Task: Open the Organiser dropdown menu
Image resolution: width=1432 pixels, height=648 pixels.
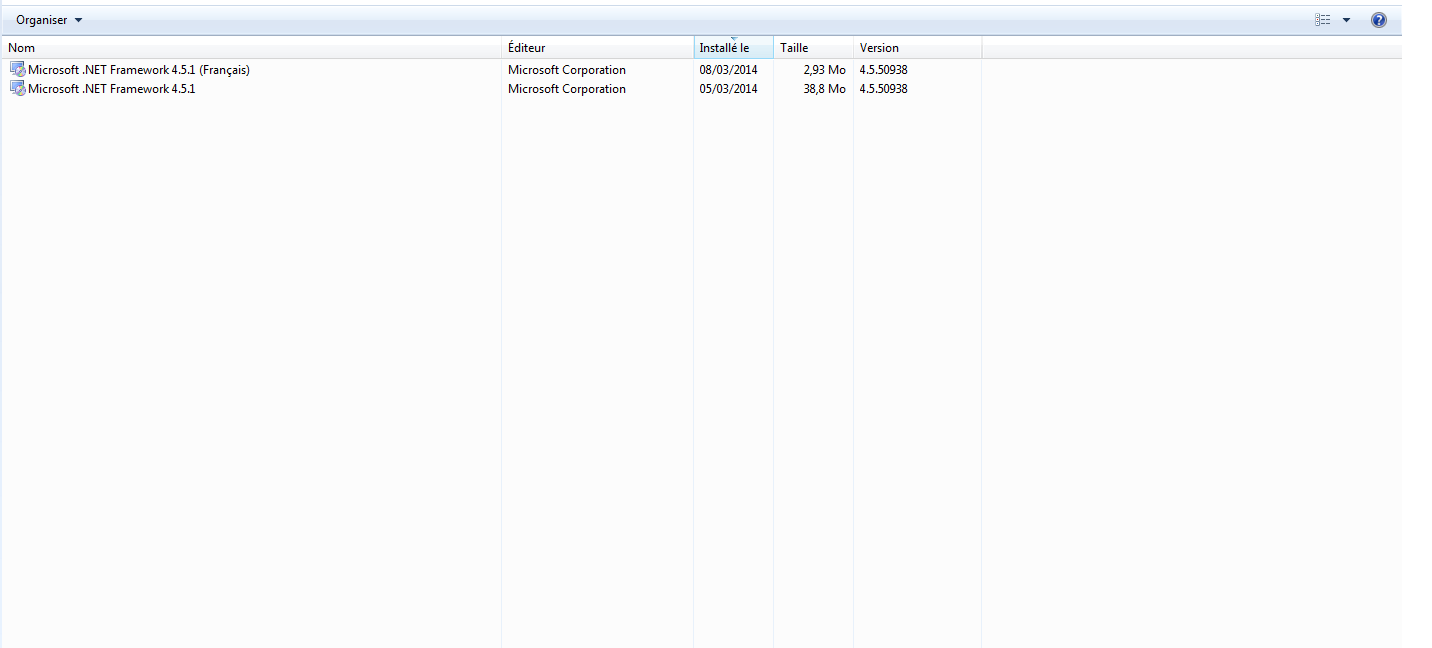Action: click(49, 20)
